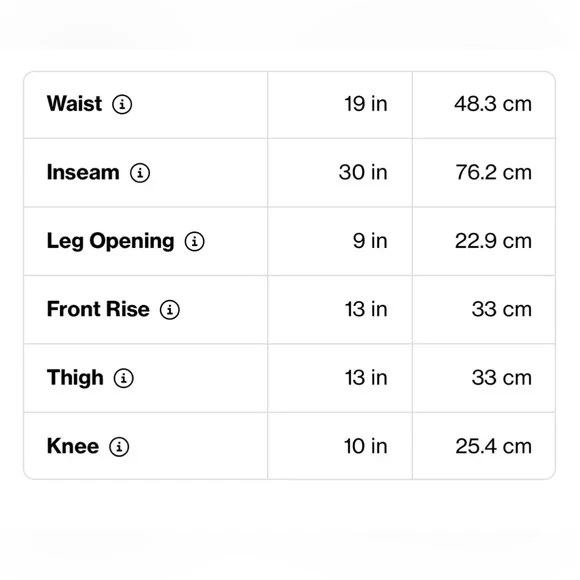
Task: Click the Thigh info icon
Action: click(124, 378)
